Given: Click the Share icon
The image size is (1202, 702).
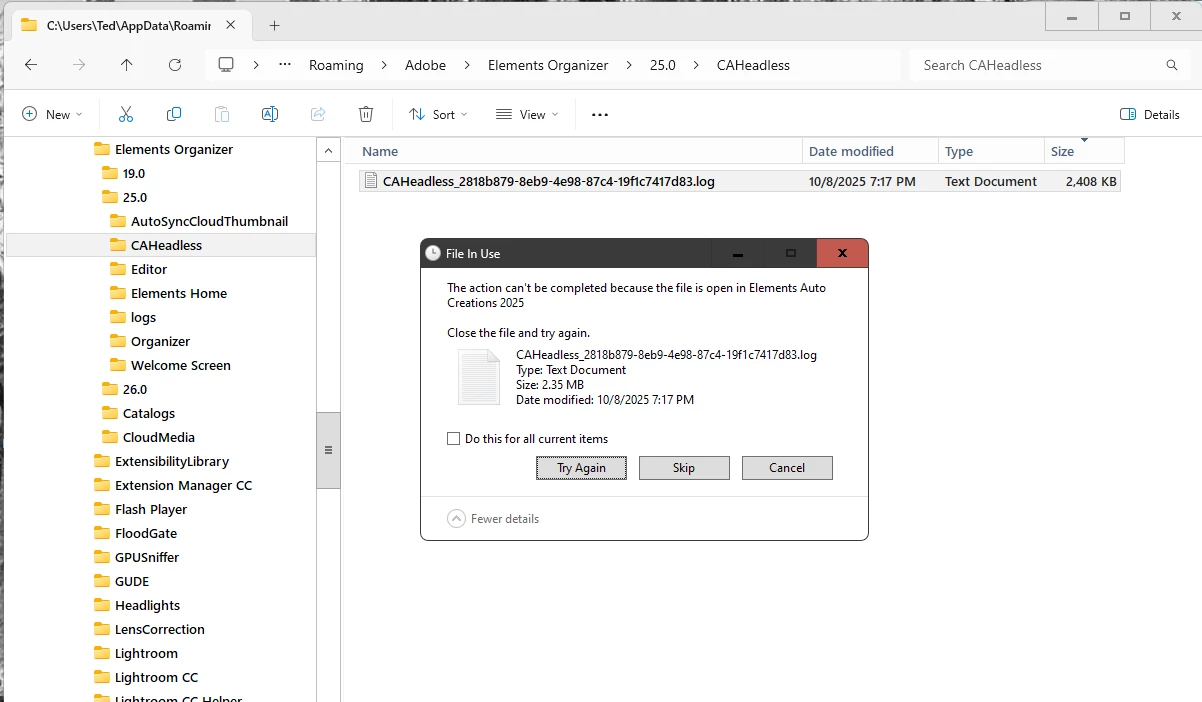Looking at the screenshot, I should coord(318,114).
